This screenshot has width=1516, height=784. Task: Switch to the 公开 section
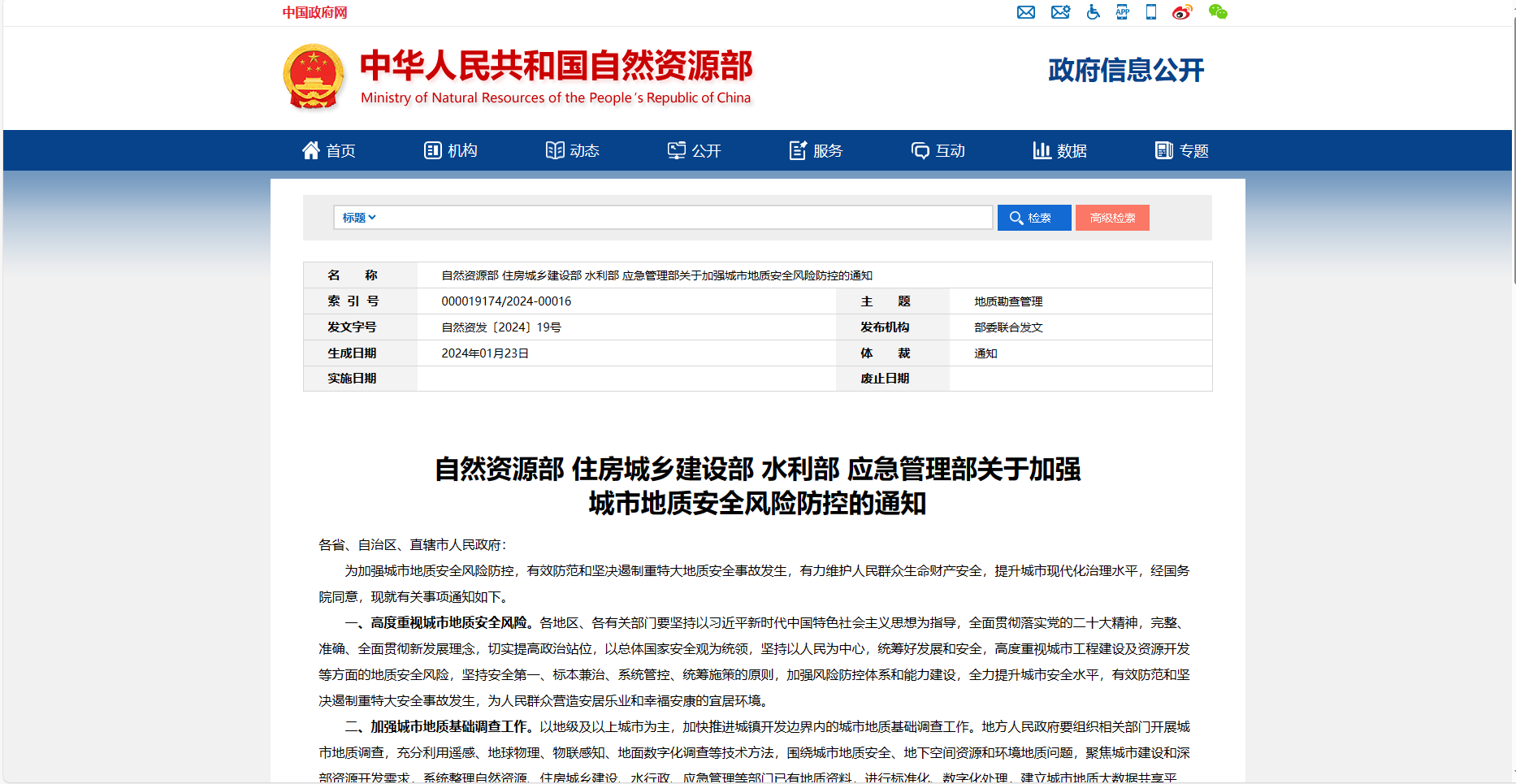[695, 149]
